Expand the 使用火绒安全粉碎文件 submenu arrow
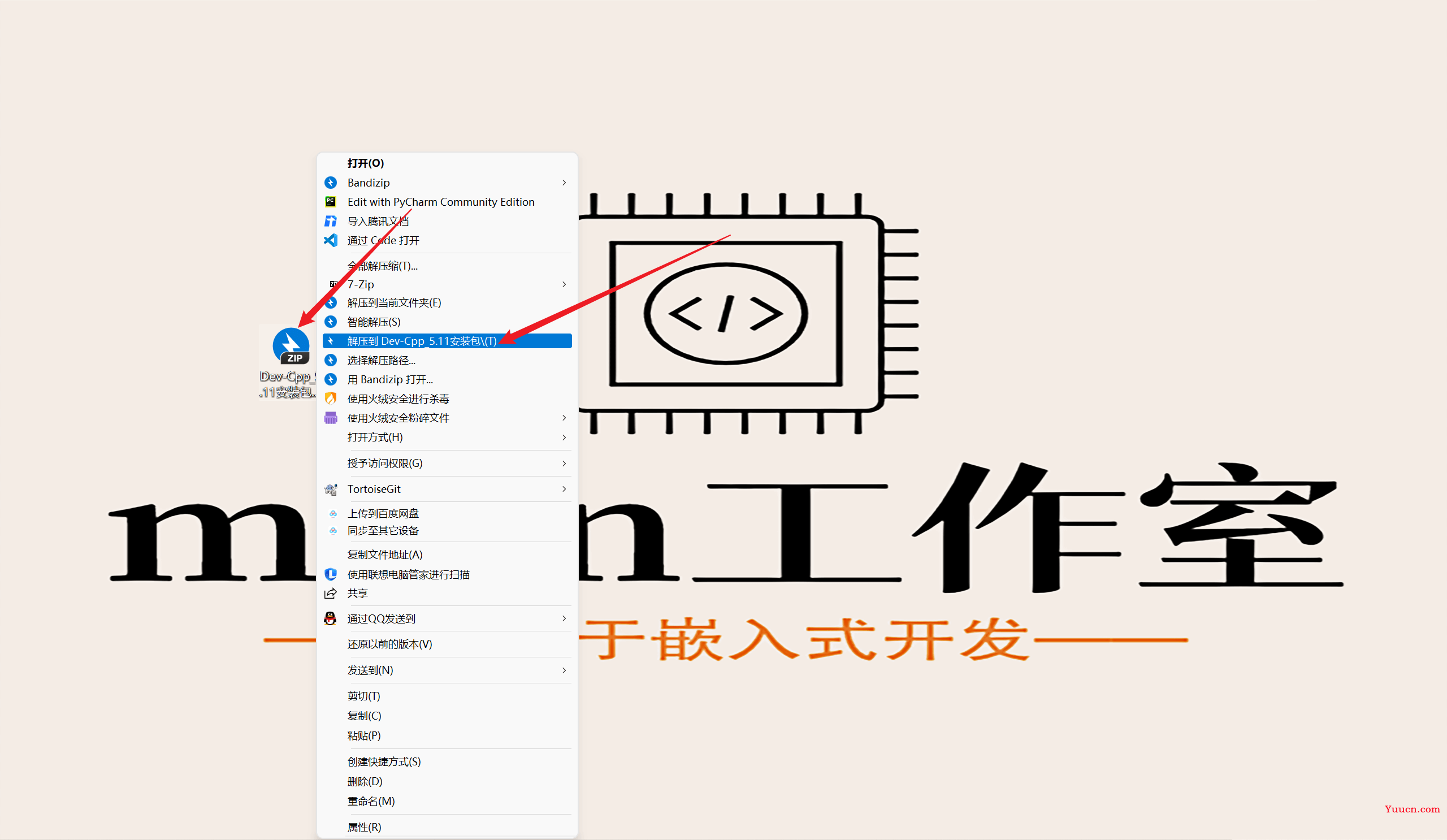This screenshot has width=1447, height=840. [564, 417]
